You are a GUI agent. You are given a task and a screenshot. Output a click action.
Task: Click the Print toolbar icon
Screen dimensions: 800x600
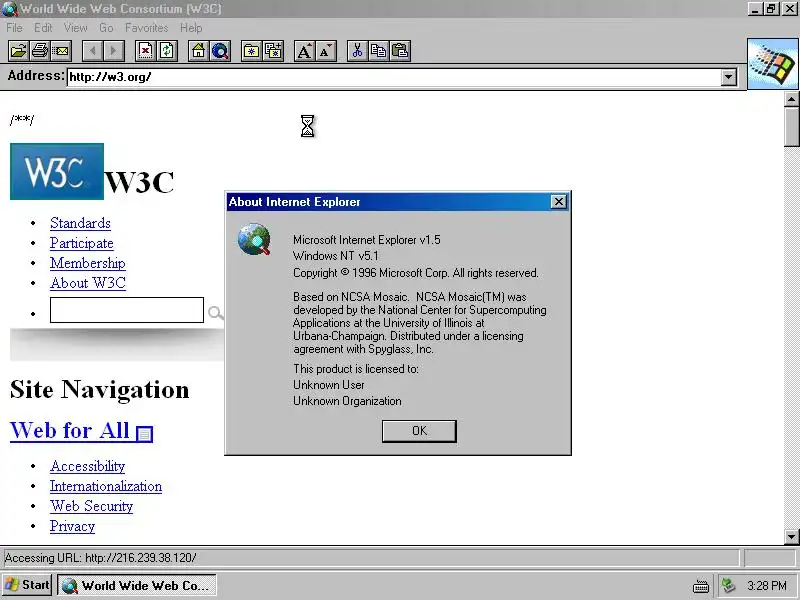(x=40, y=51)
